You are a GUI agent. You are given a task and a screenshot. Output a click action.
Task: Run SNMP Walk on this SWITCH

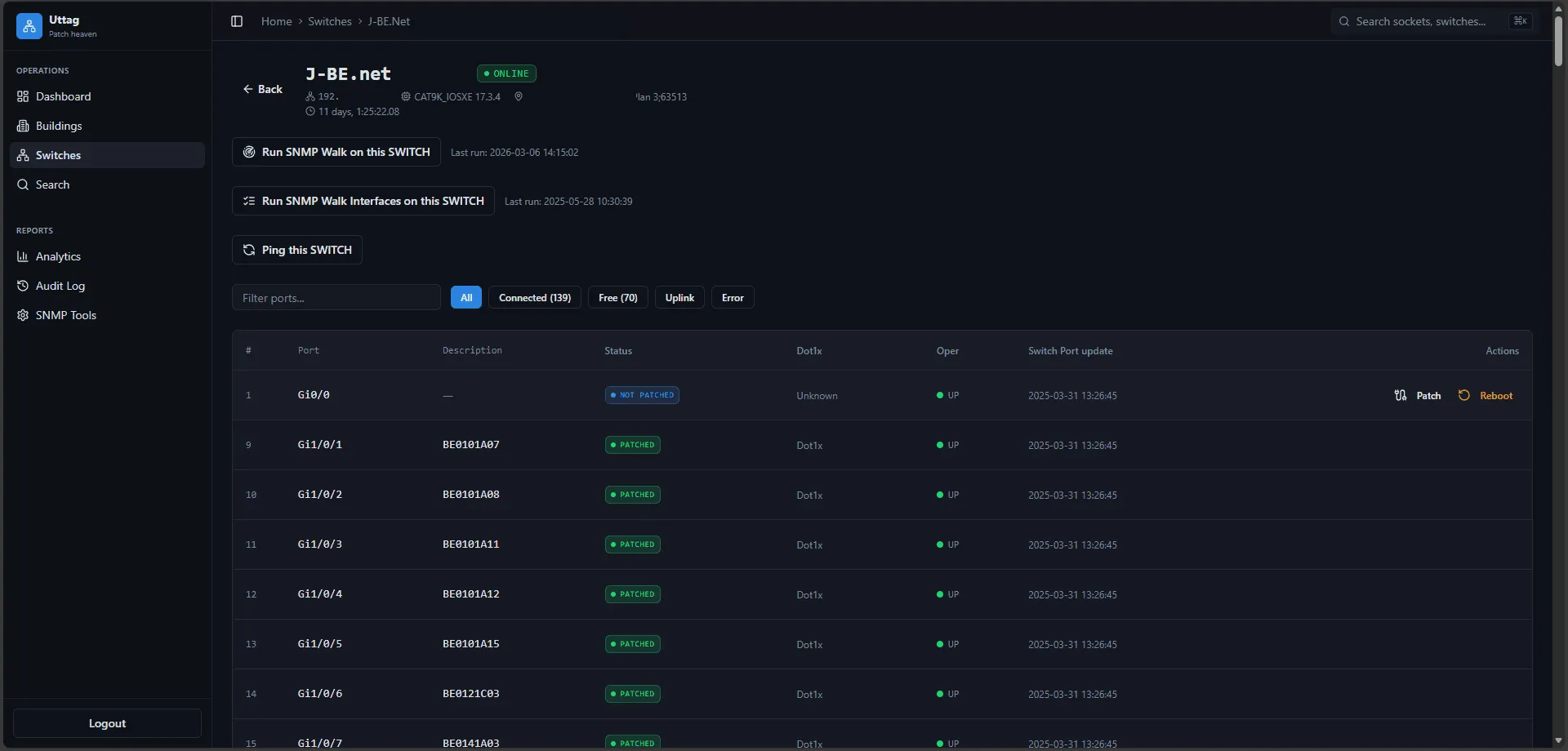pyautogui.click(x=336, y=152)
